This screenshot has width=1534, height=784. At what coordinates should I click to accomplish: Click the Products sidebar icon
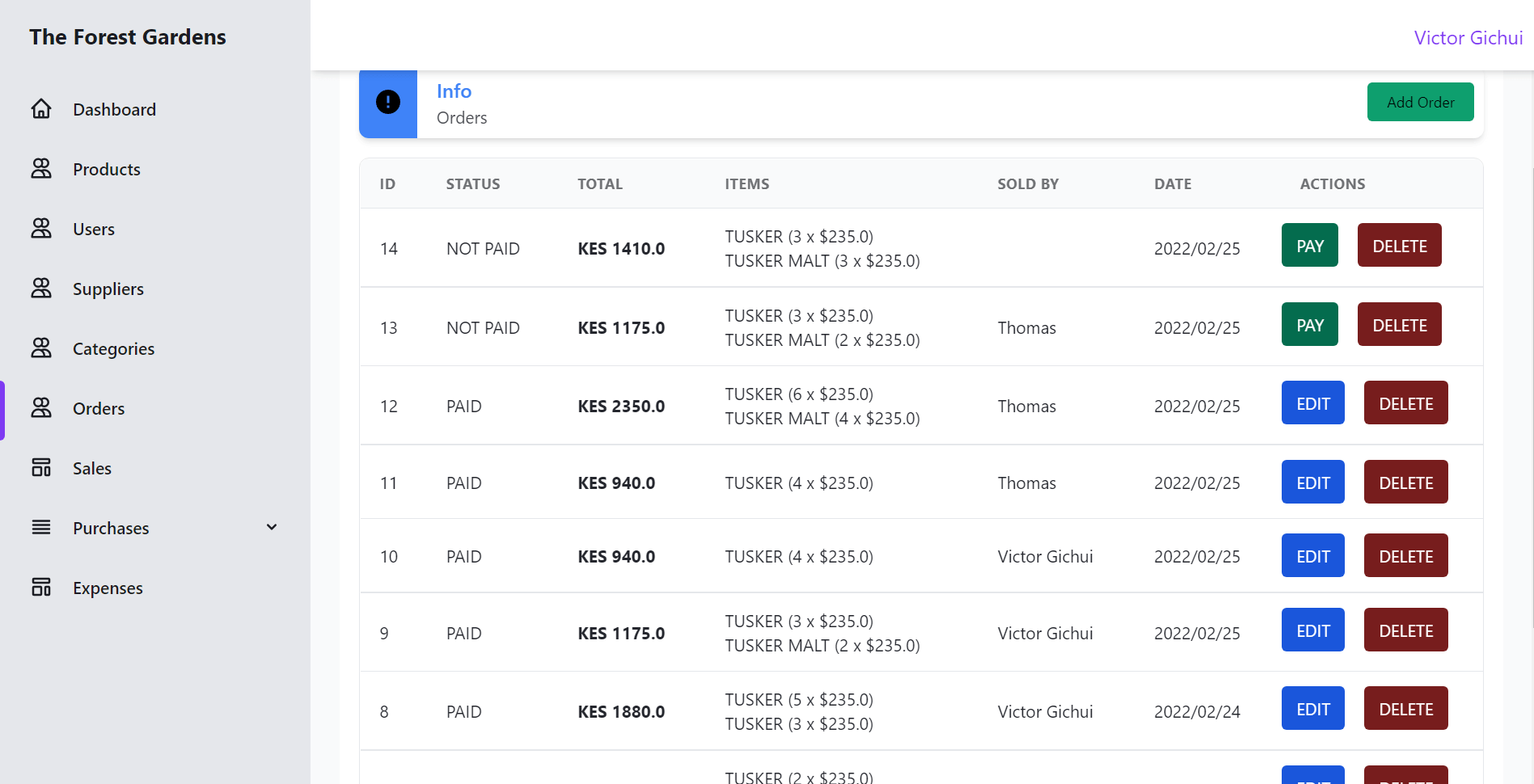coord(41,169)
